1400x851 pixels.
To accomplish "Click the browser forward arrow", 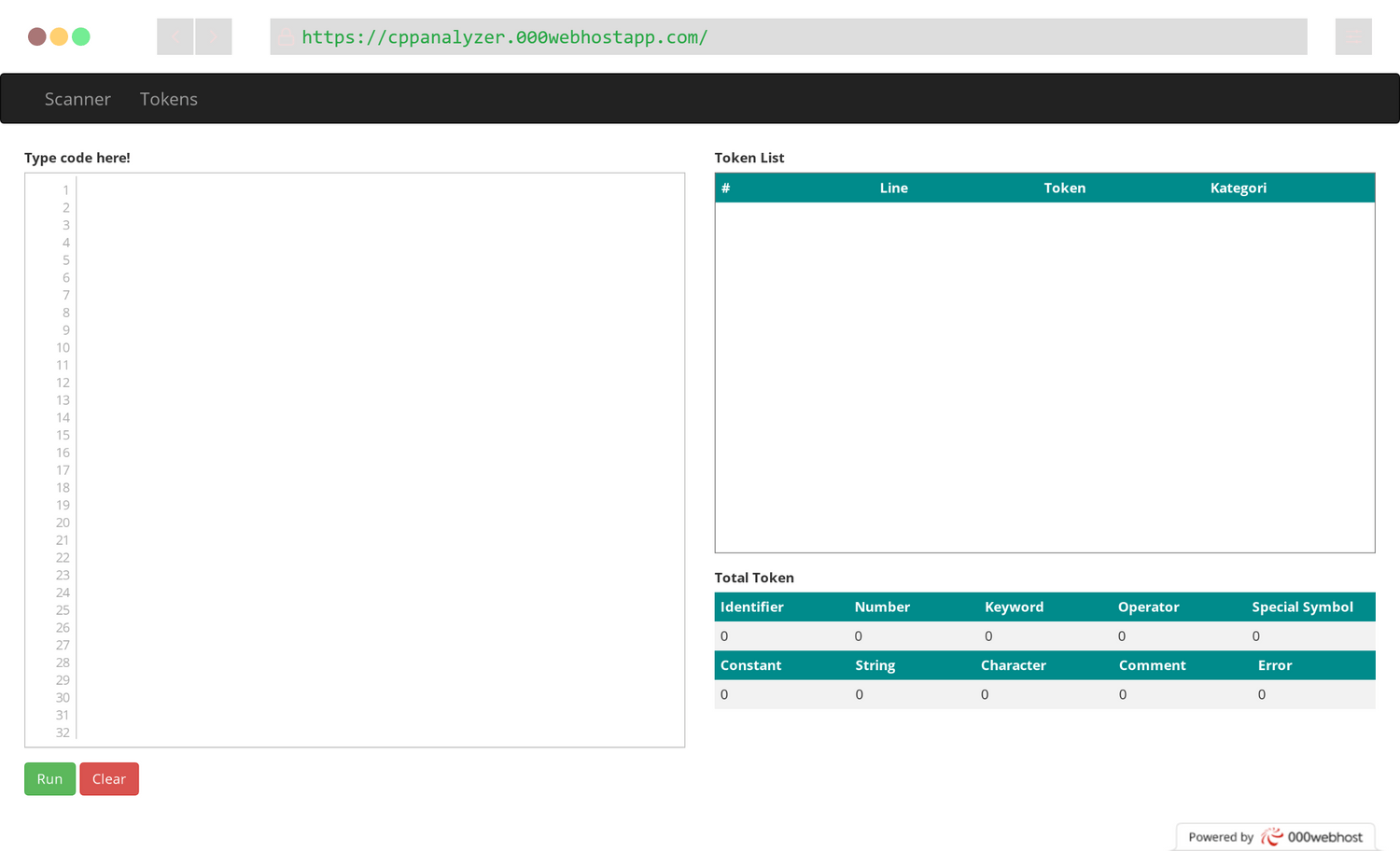I will pos(214,36).
